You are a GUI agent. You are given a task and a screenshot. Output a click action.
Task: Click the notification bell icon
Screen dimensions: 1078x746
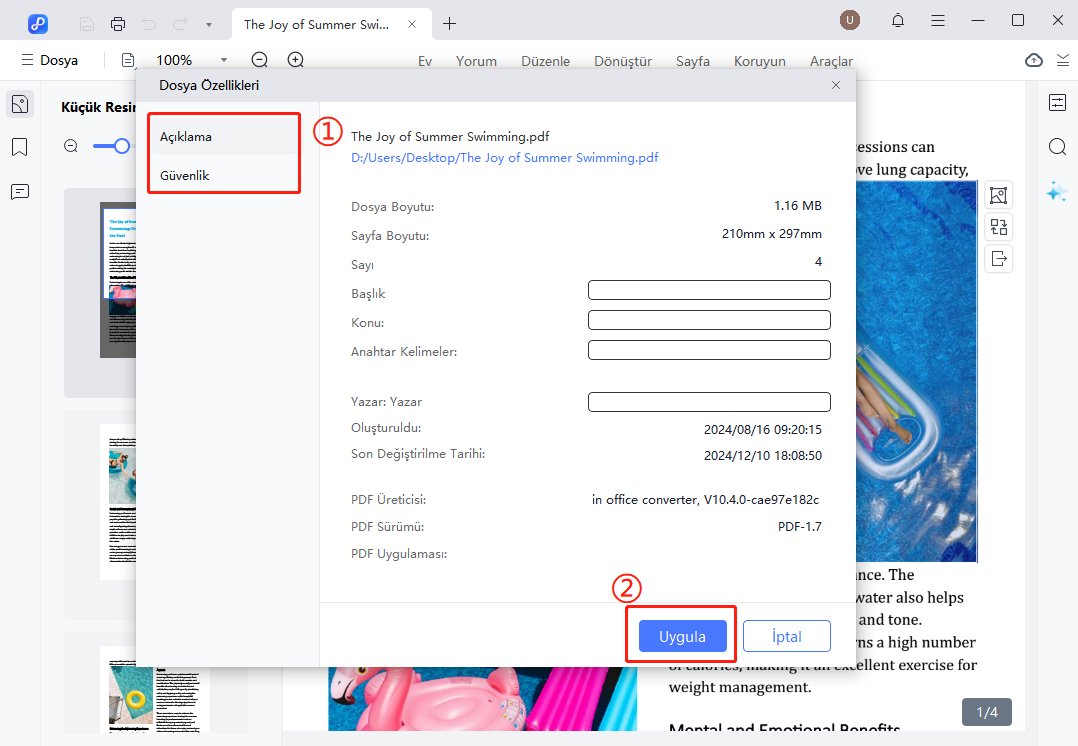click(898, 21)
